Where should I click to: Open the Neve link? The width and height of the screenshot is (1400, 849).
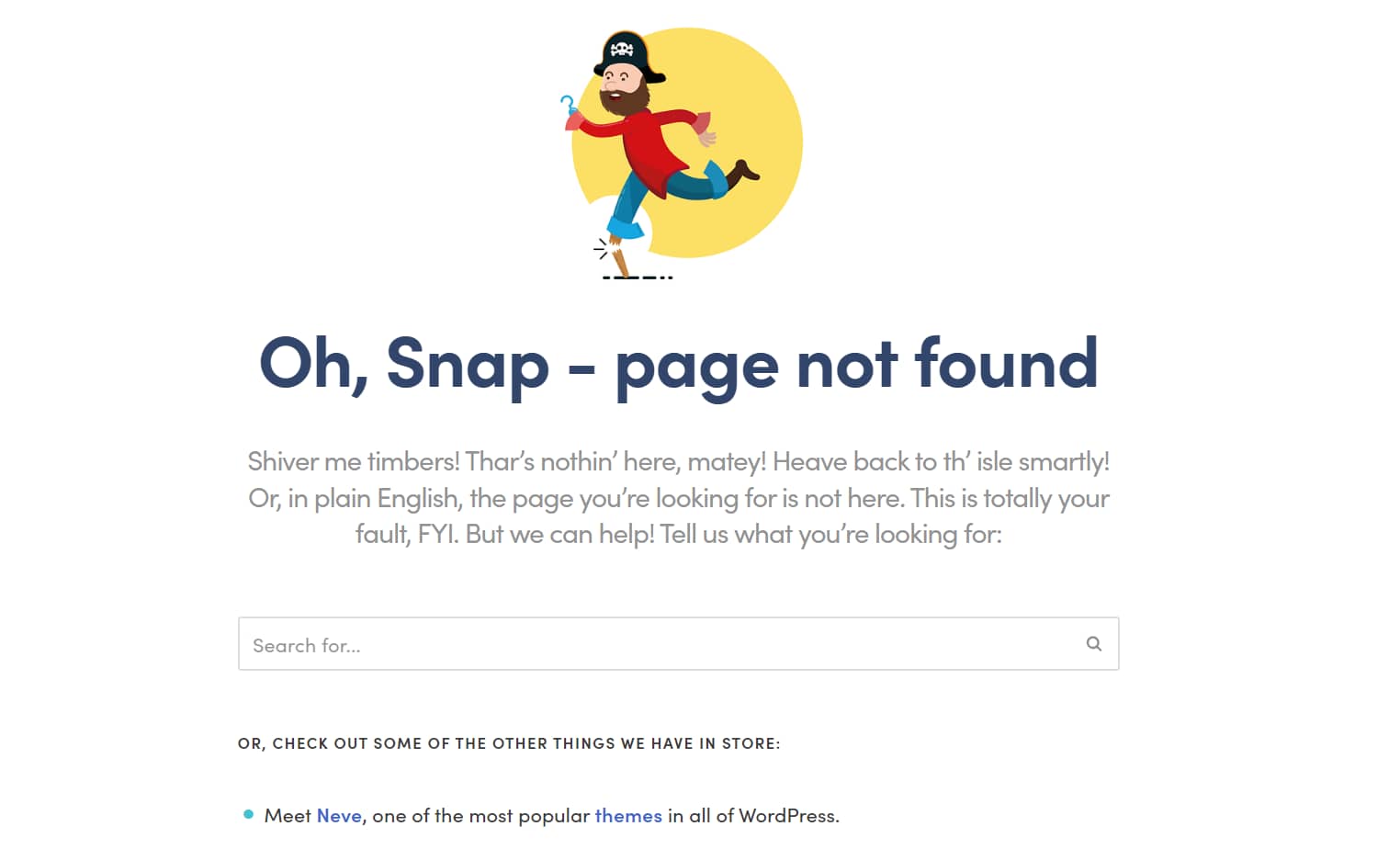(x=339, y=816)
